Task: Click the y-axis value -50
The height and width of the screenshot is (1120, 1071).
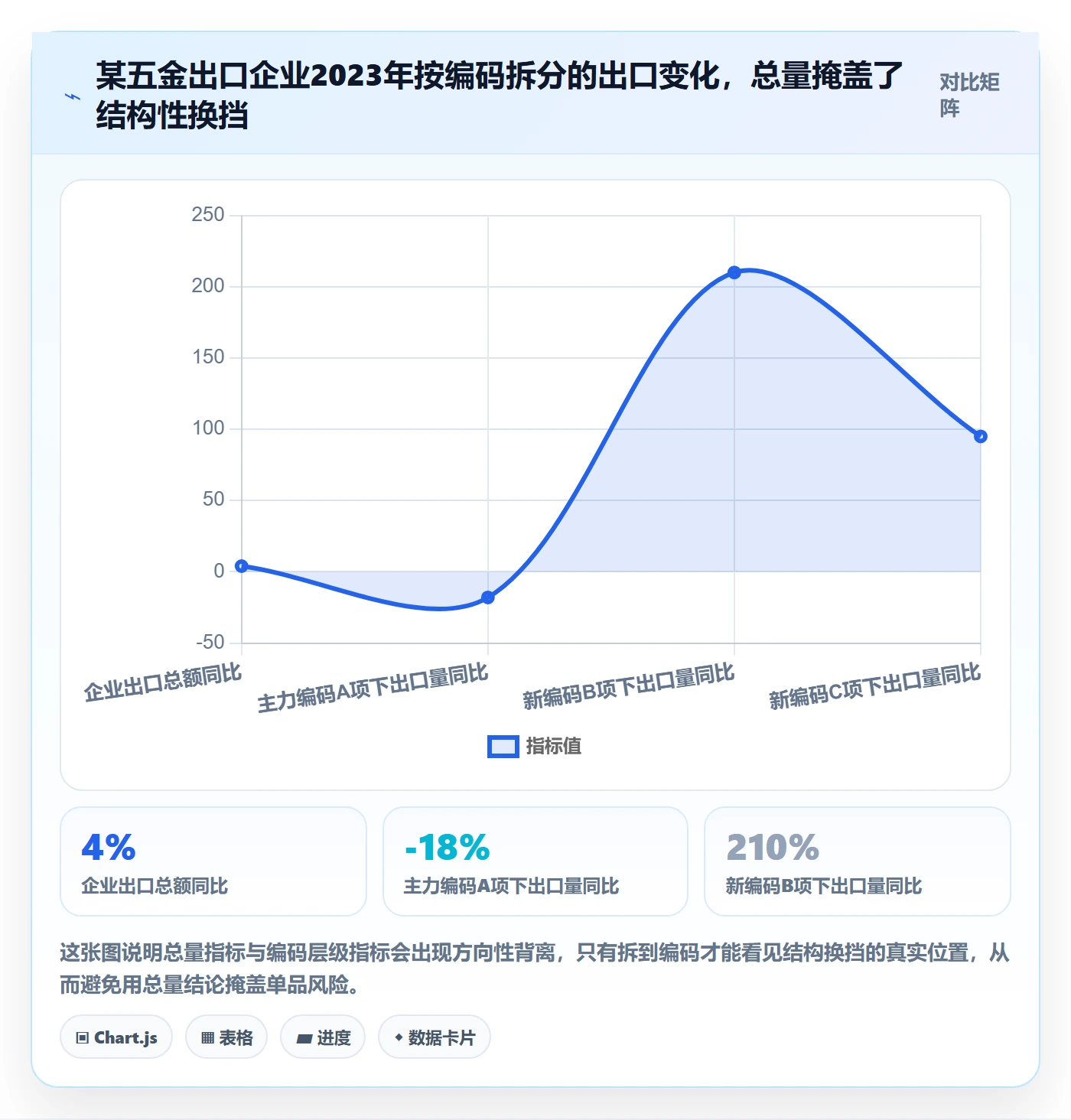Action: pos(210,642)
